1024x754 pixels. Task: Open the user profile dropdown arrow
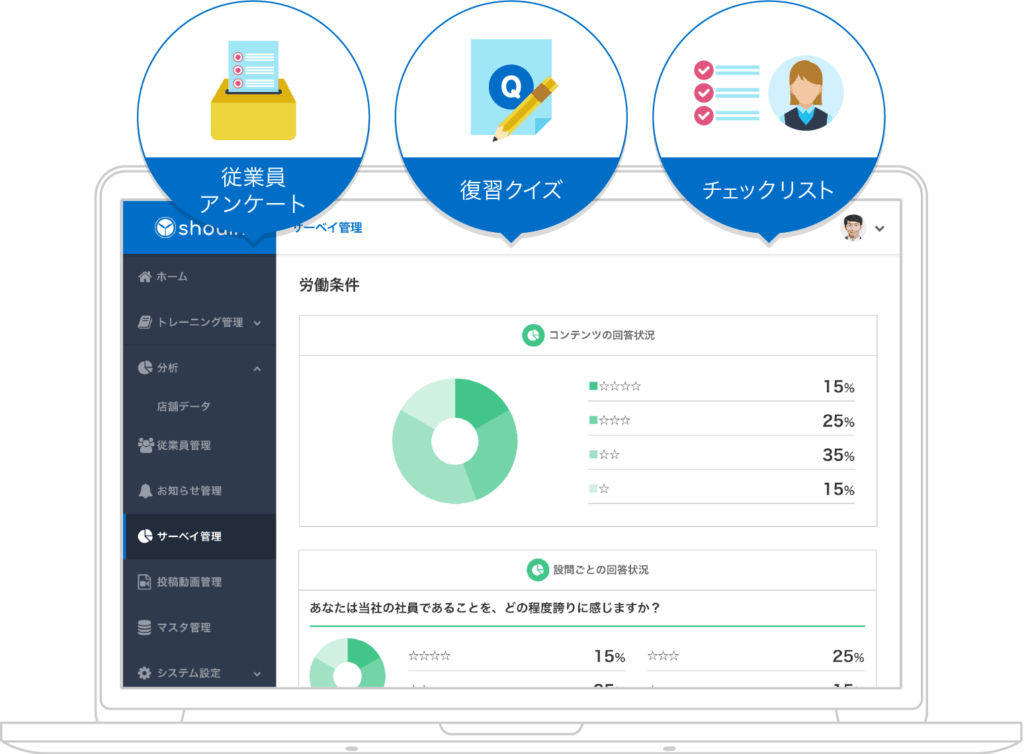click(879, 228)
